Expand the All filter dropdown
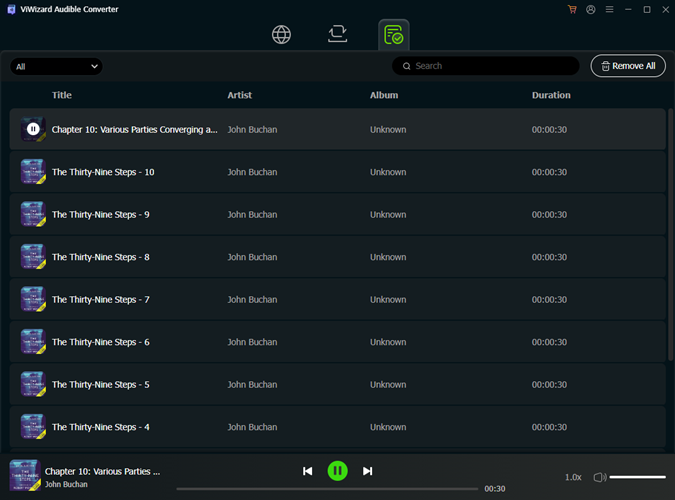Image resolution: width=675 pixels, height=500 pixels. tap(56, 66)
